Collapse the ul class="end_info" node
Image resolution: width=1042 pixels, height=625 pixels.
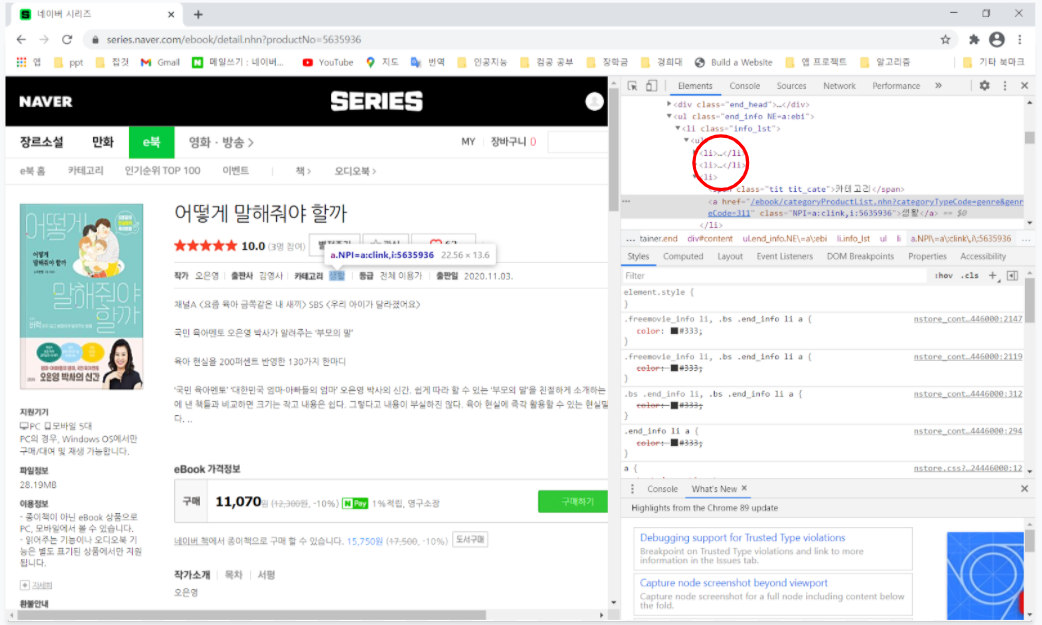click(669, 116)
